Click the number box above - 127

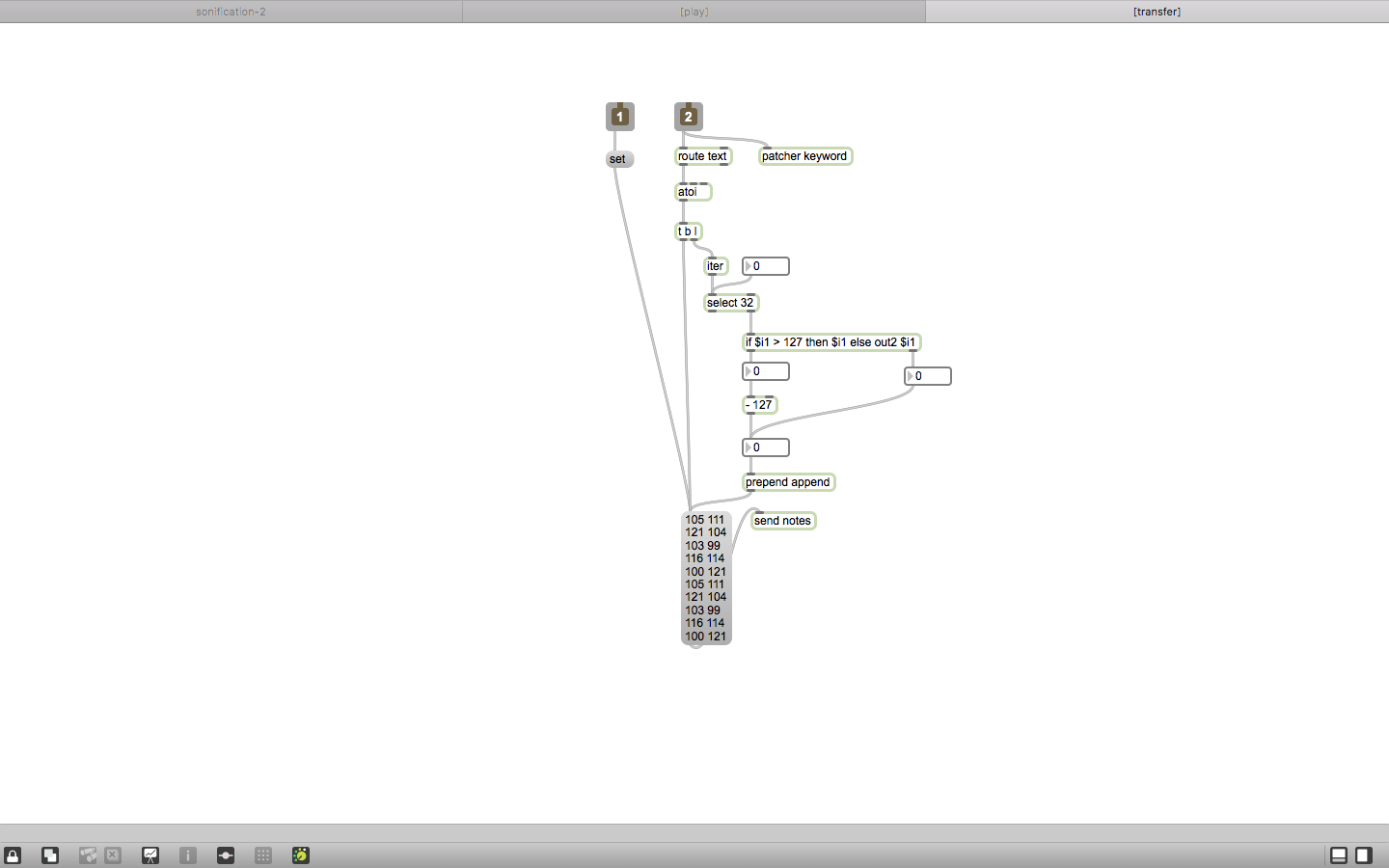766,371
